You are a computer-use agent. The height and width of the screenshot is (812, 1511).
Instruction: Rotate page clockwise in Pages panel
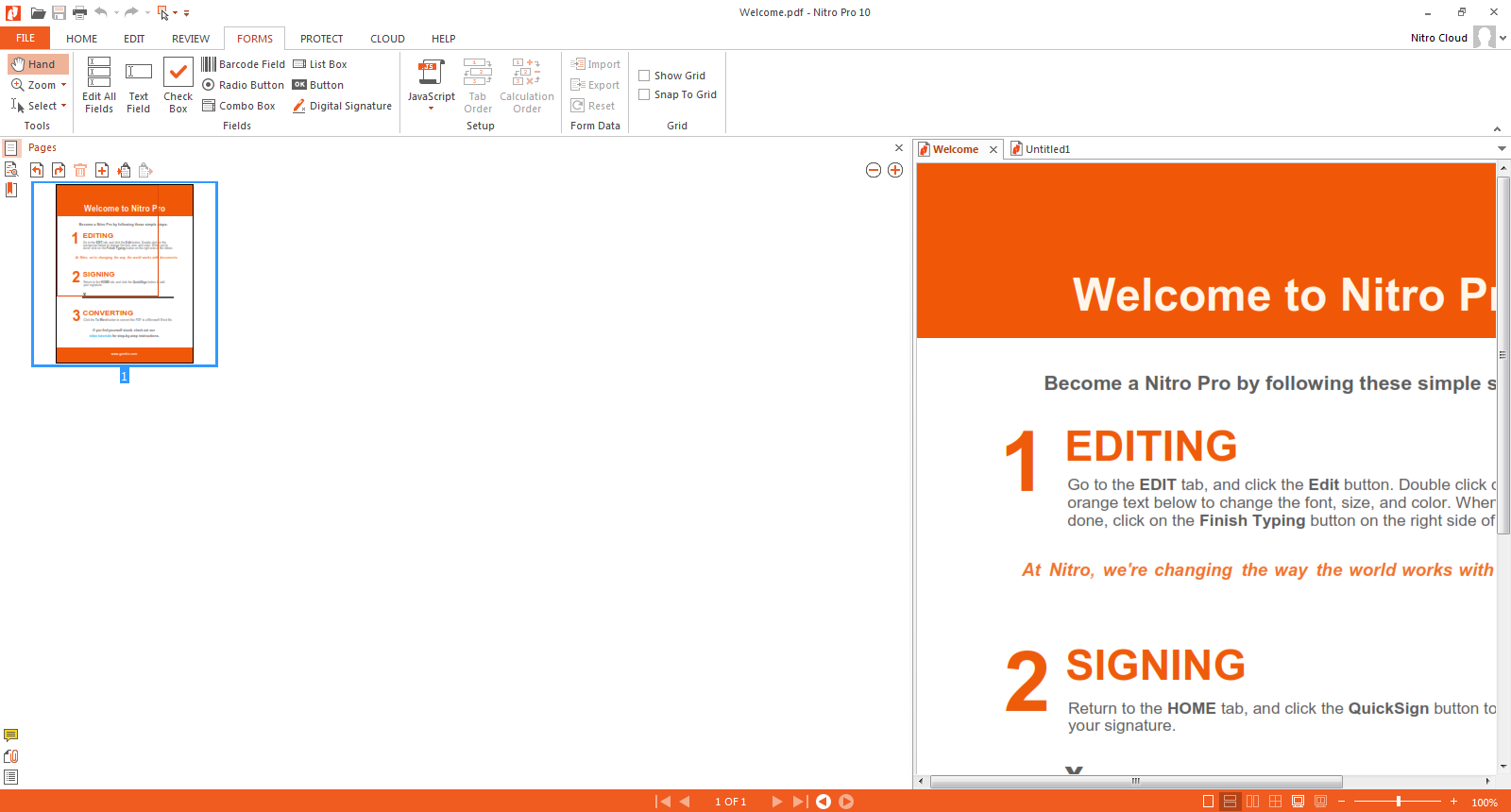pos(59,170)
